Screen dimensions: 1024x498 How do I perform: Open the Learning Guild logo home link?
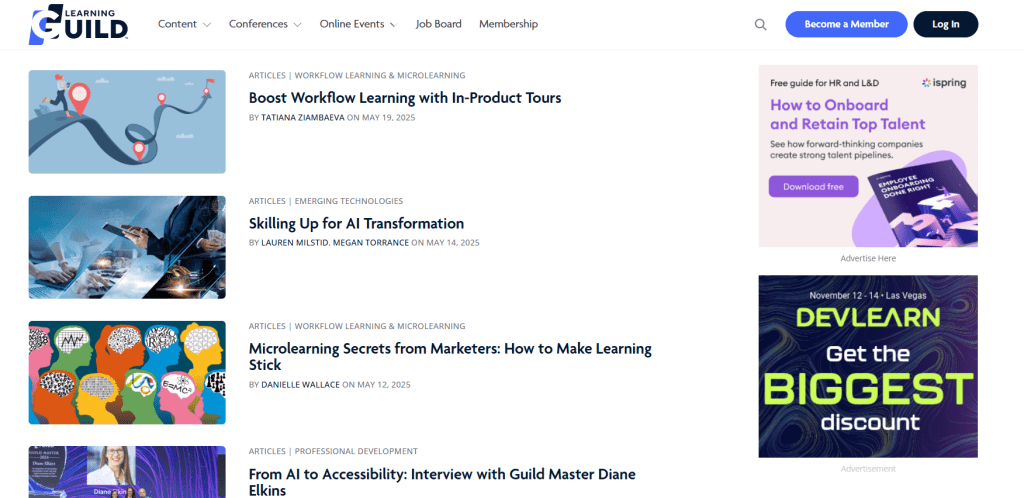point(78,24)
